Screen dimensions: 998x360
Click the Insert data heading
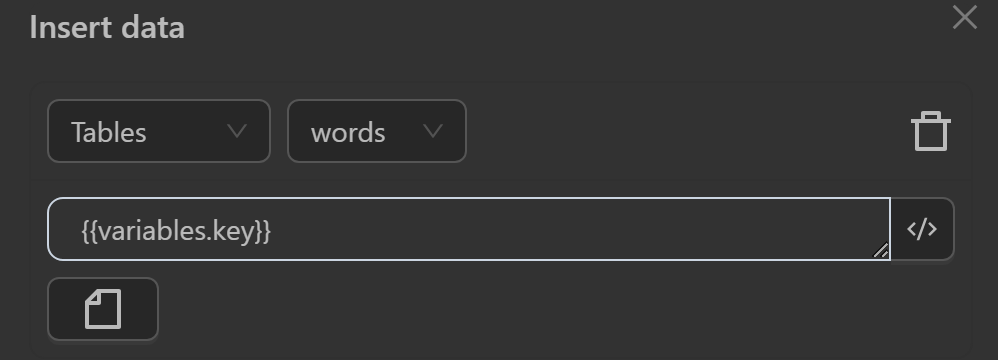(x=107, y=28)
